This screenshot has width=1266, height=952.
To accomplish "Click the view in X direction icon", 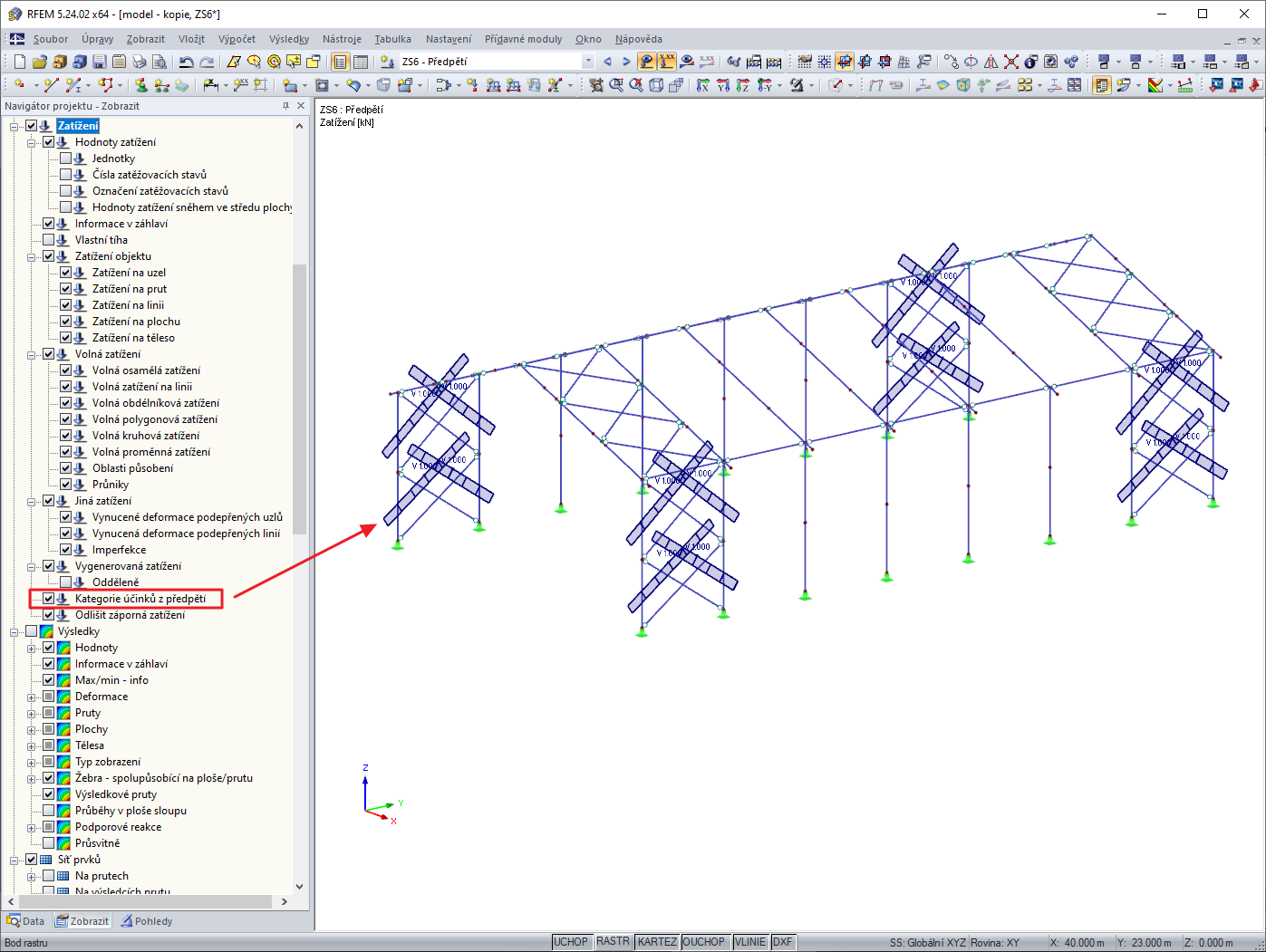I will coord(702,85).
